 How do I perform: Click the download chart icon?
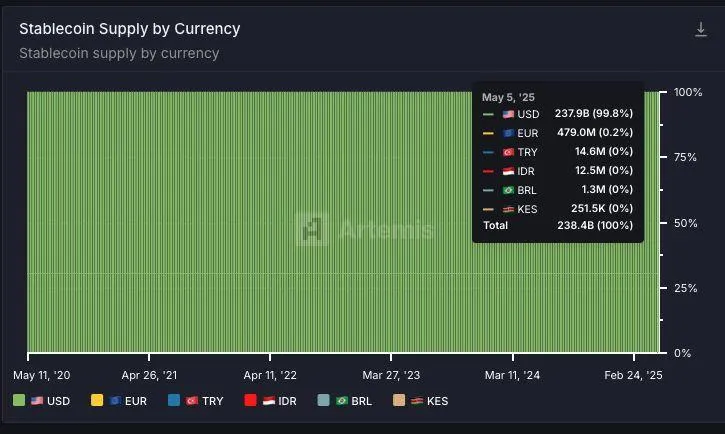(x=701, y=30)
